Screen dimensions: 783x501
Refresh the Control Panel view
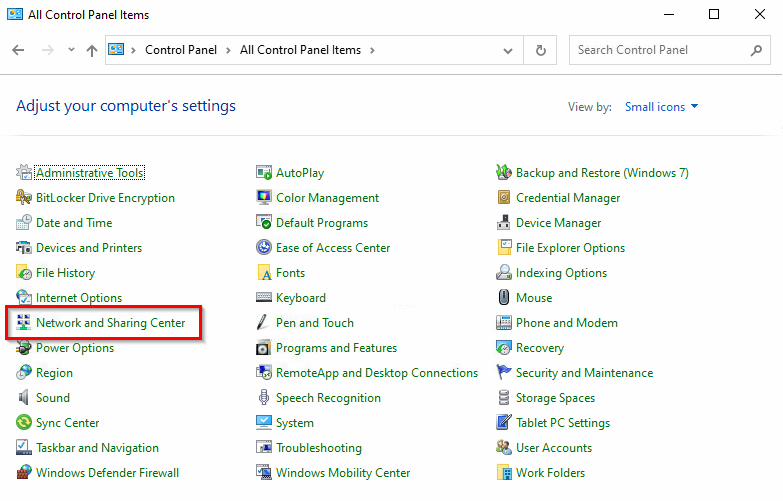(x=540, y=50)
